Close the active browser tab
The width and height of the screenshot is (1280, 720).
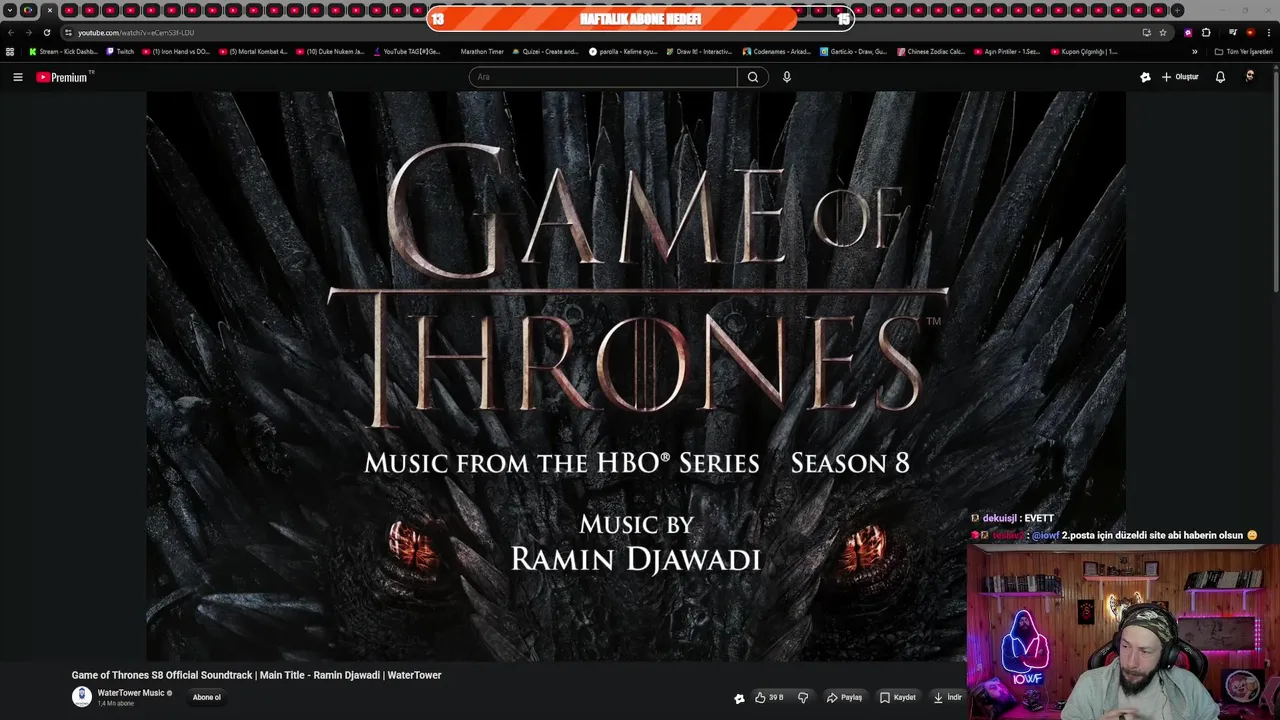pos(50,10)
